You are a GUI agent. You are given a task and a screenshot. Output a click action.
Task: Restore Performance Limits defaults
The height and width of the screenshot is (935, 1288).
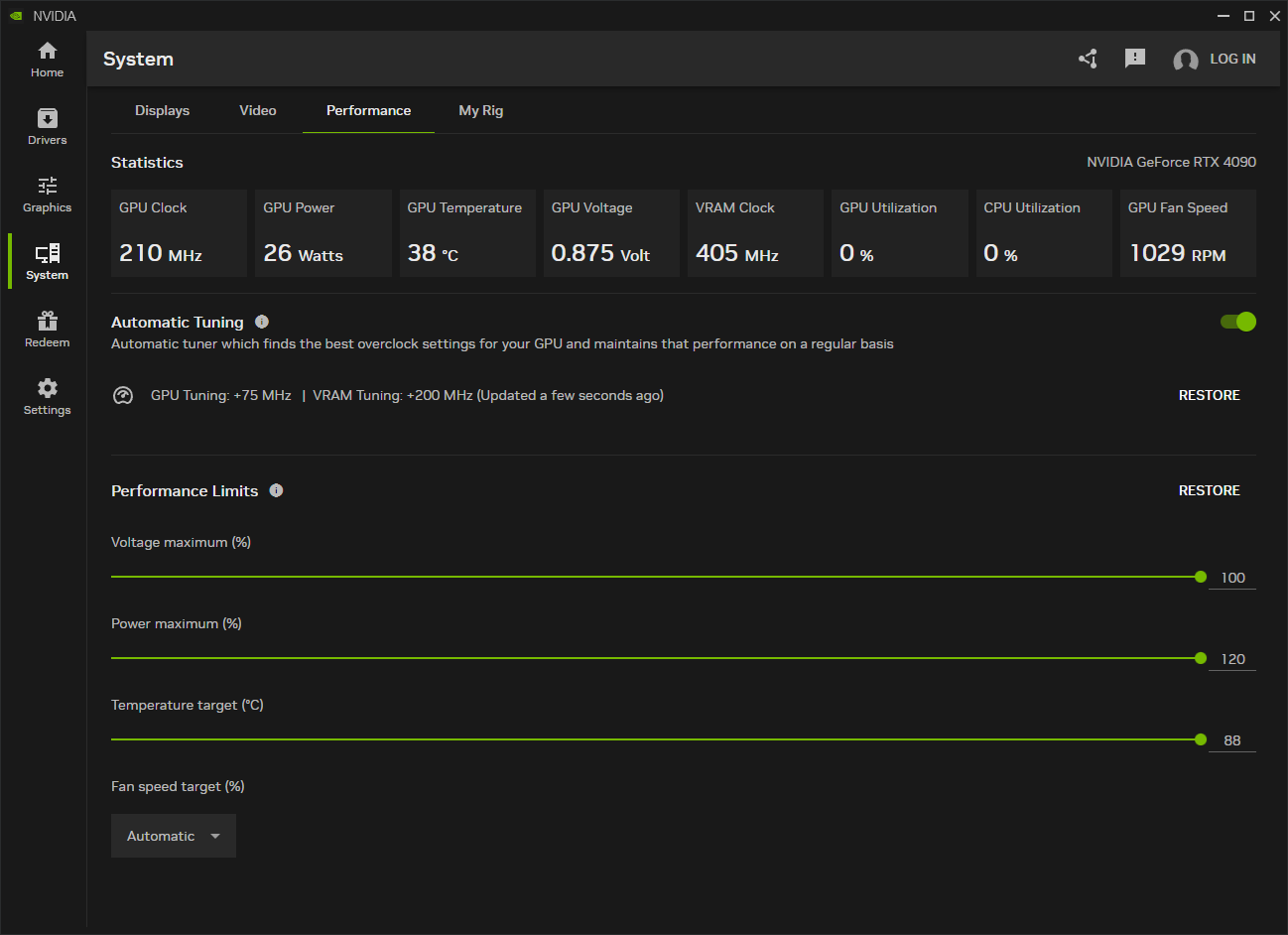[x=1210, y=490]
